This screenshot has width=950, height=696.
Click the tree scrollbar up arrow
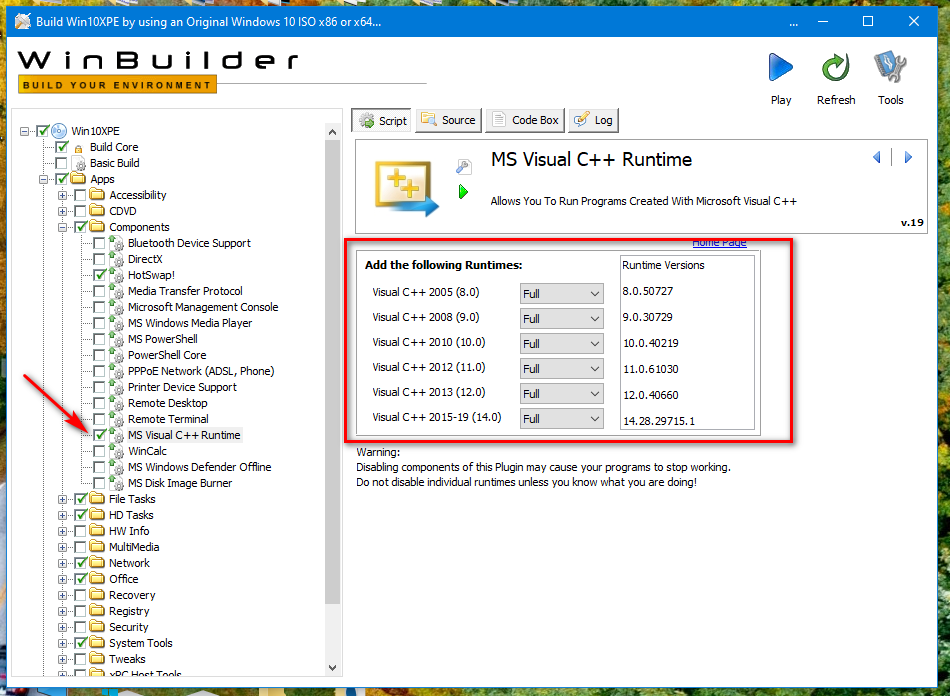[x=332, y=131]
